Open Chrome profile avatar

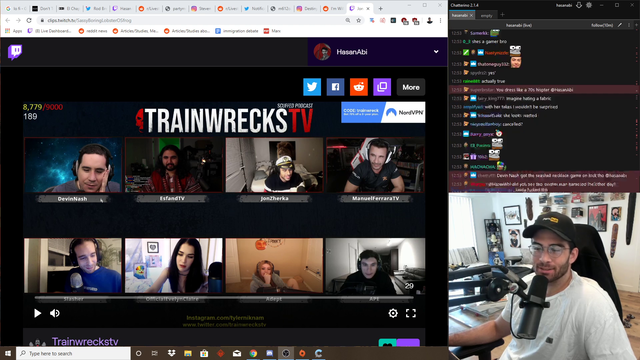tap(429, 20)
